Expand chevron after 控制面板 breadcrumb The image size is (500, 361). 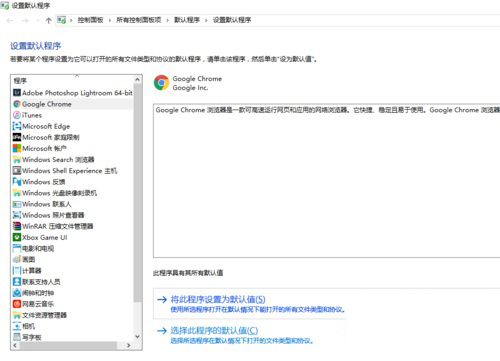110,20
